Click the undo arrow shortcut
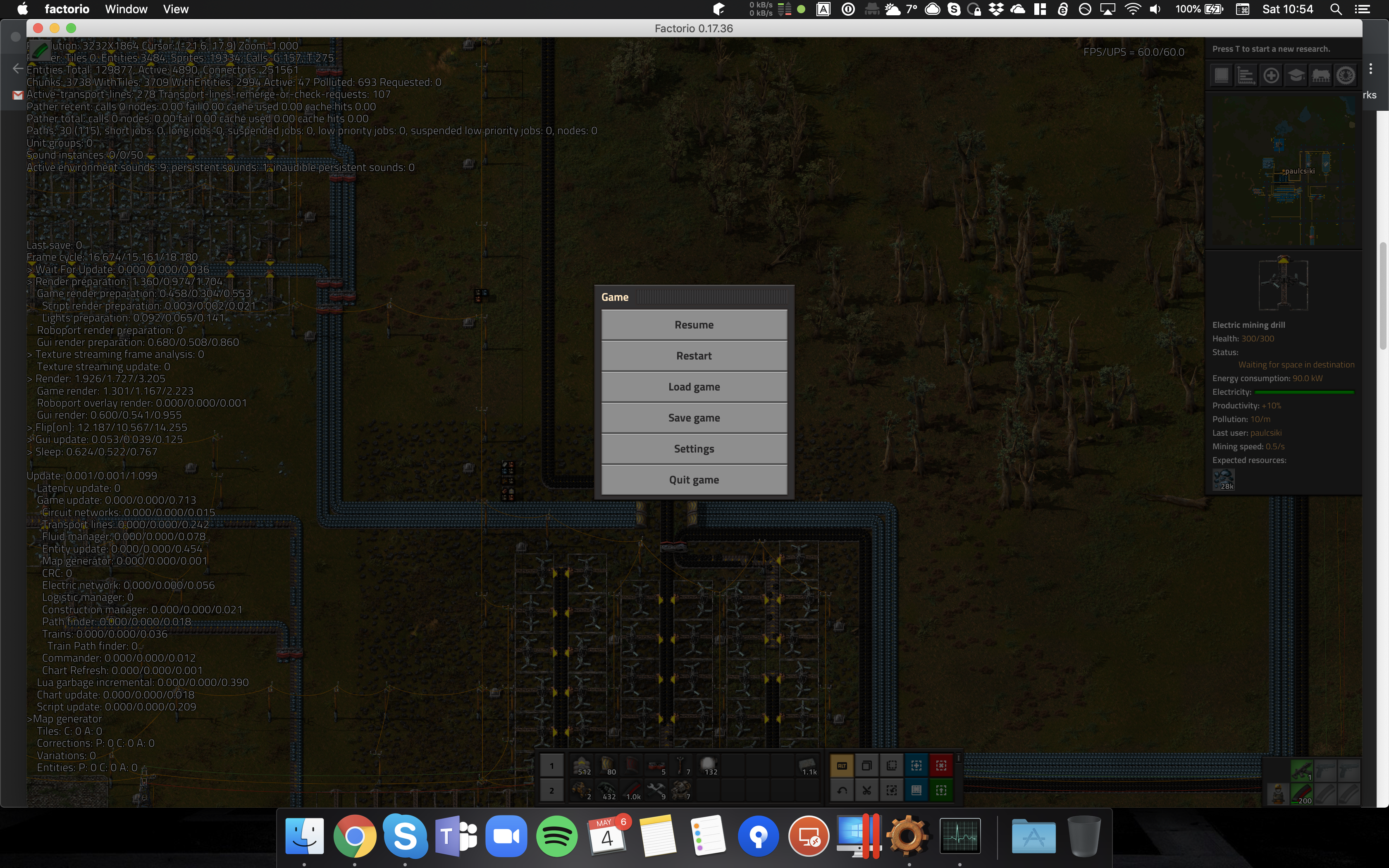 tap(842, 790)
